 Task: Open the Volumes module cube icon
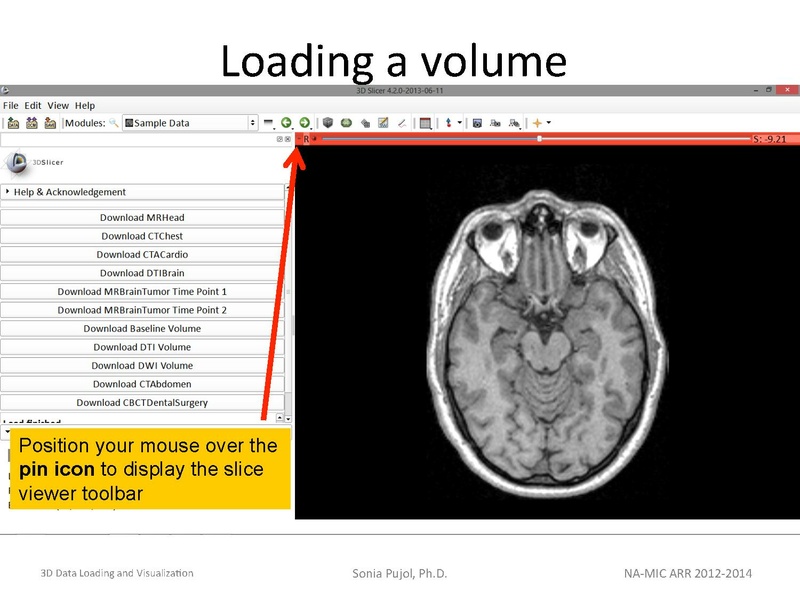[328, 122]
